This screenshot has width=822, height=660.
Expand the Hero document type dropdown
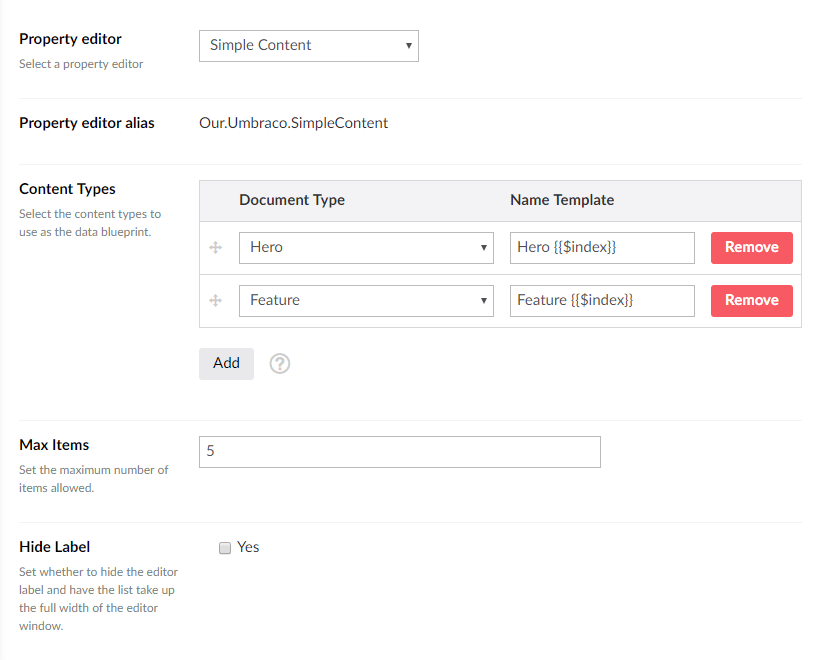366,248
